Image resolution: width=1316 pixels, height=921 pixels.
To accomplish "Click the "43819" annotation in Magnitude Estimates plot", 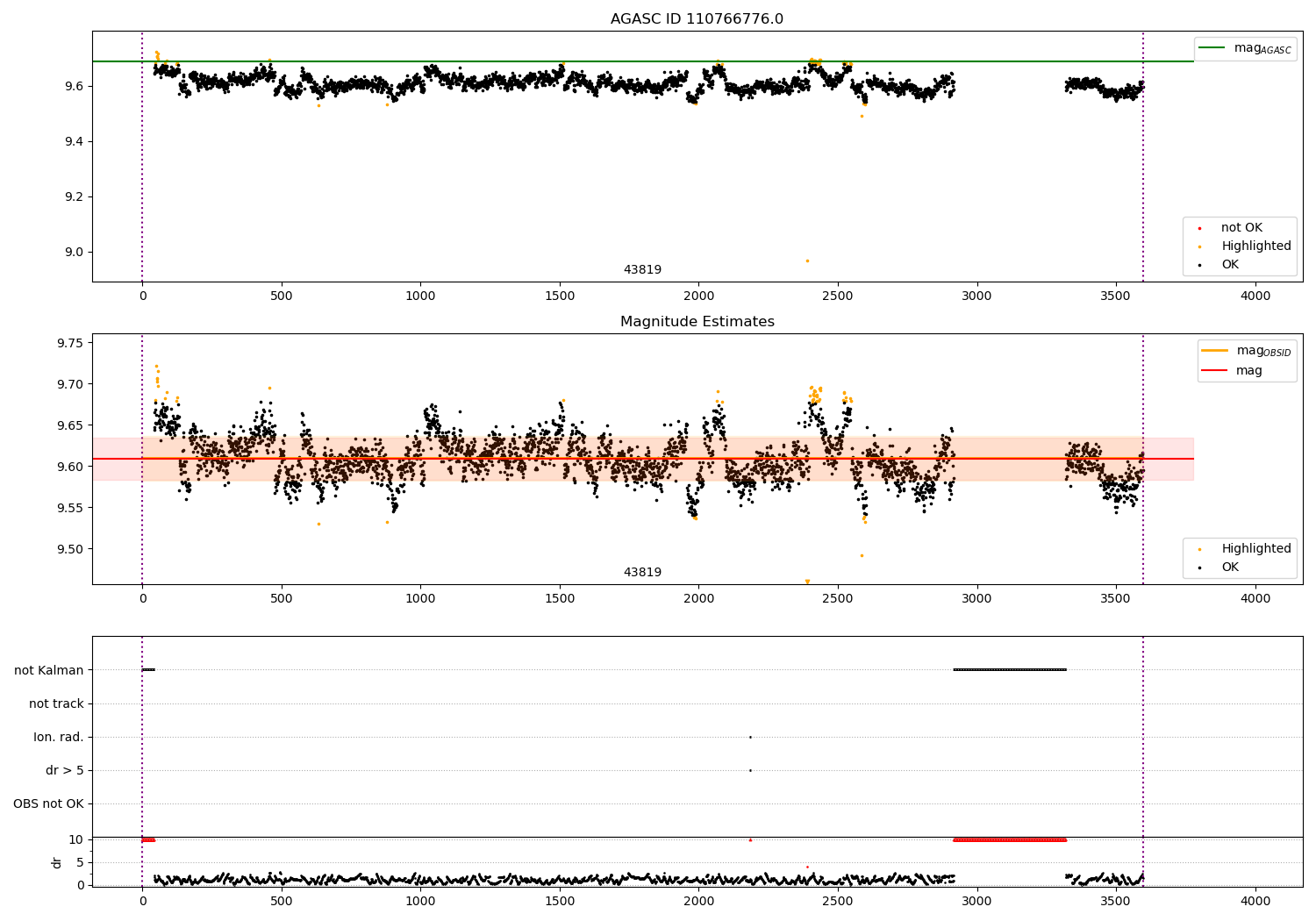I will pos(642,573).
